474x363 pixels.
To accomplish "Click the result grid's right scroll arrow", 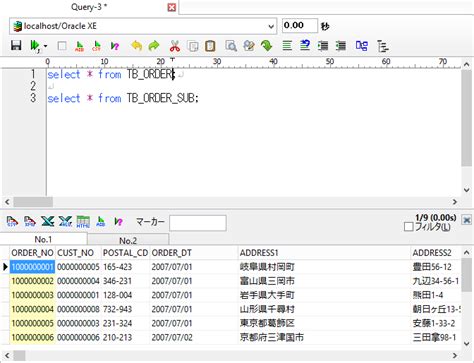I will 455,355.
